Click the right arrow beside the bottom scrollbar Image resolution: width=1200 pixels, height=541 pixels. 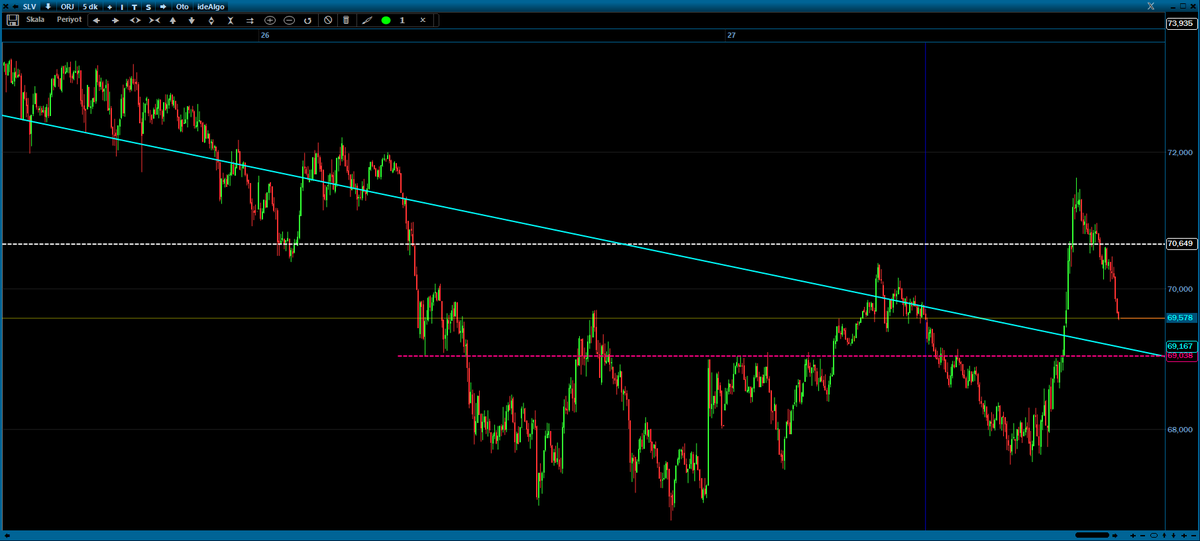(1115, 535)
